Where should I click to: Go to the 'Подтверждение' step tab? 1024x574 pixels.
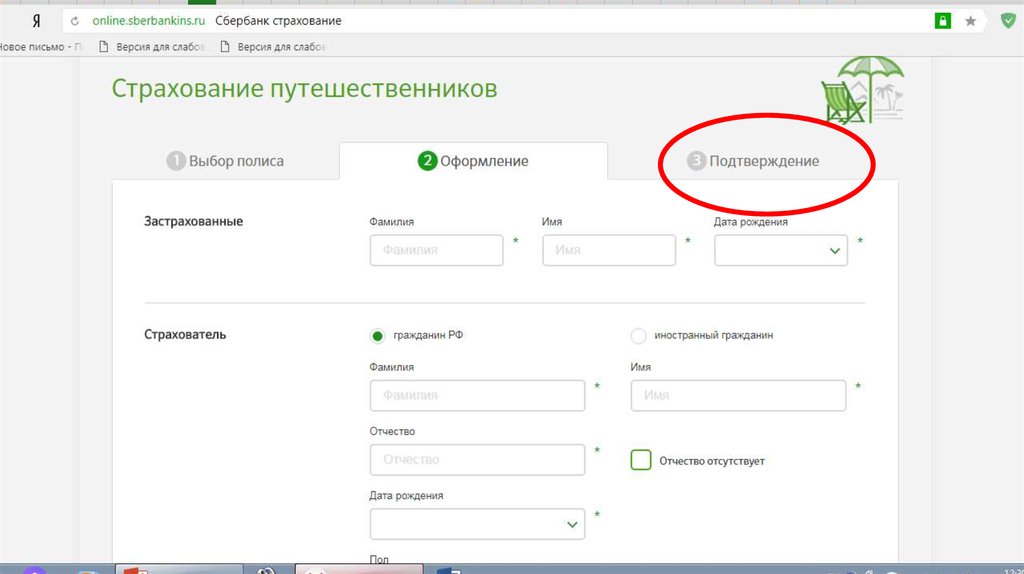coord(753,161)
